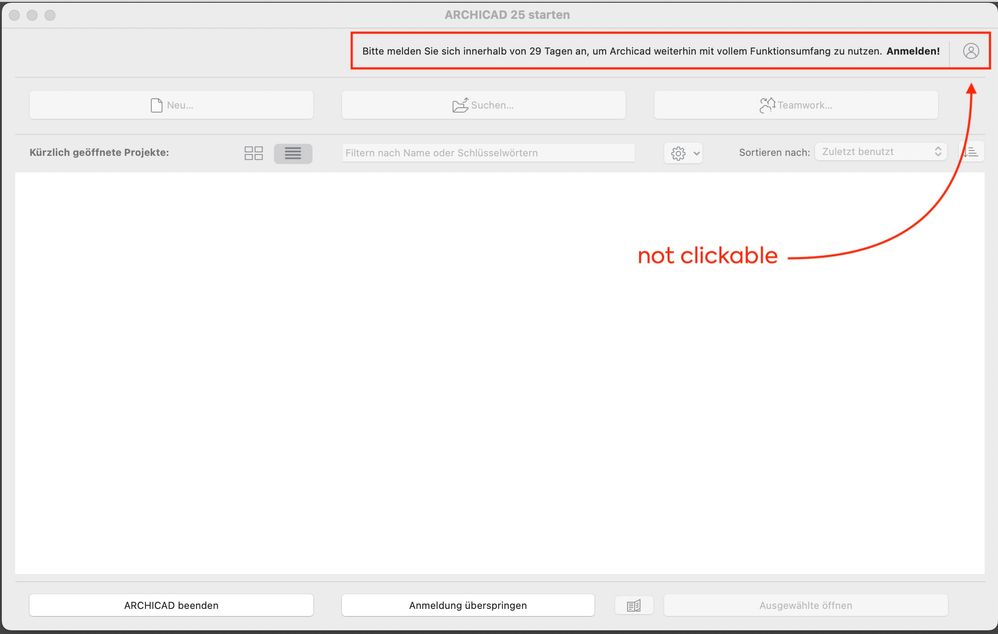The width and height of the screenshot is (998, 634).
Task: Click the Ausgewählte öffnen button
Action: tap(806, 605)
